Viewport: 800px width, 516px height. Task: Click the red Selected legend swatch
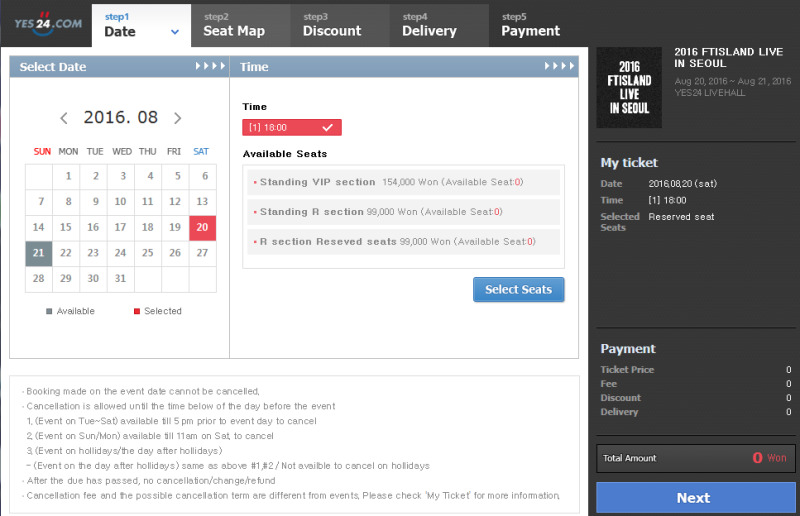137,311
